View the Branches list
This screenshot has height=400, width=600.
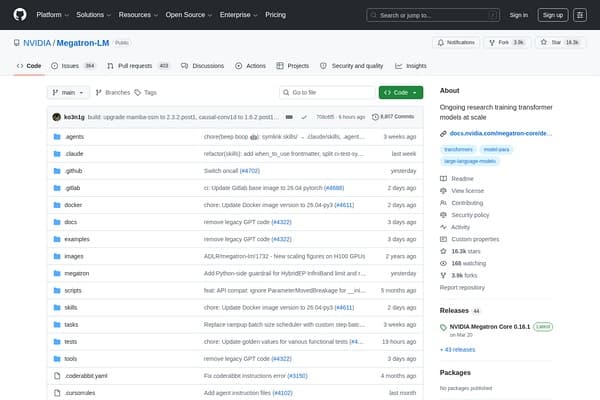click(x=113, y=93)
